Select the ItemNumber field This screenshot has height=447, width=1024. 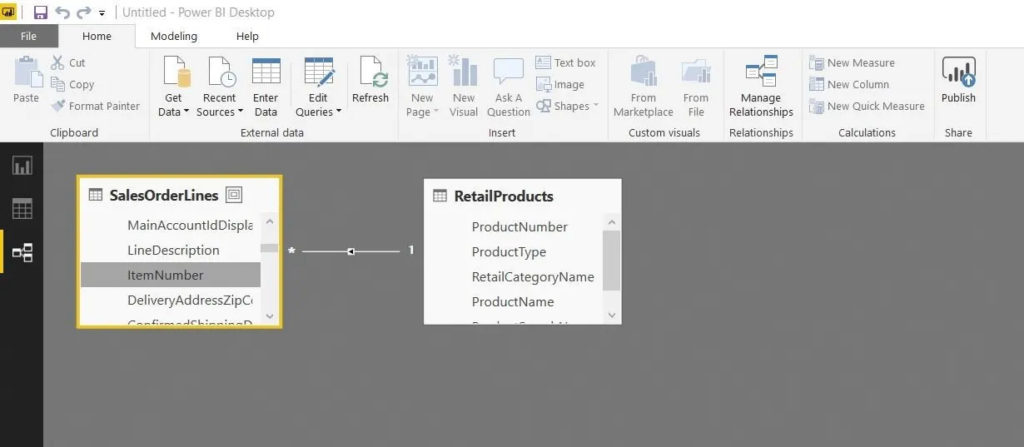coord(170,275)
